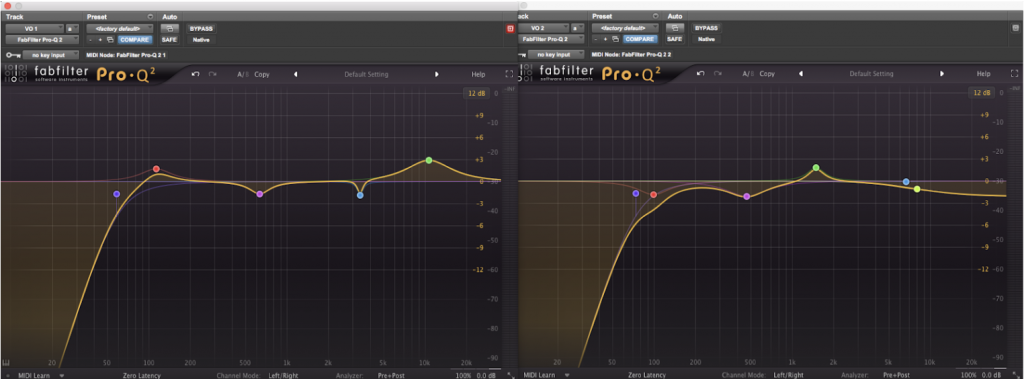Switch A/B state in VO 2 plugin
This screenshot has width=1024, height=379.
point(748,74)
